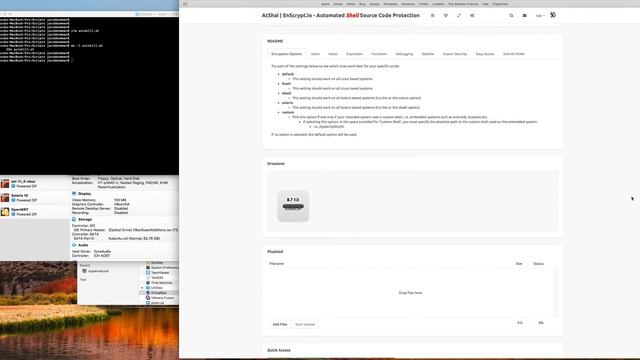Select Solaris 10 VM in VirtualBox list
Viewport: 640px width, 360px height.
click(x=36, y=198)
